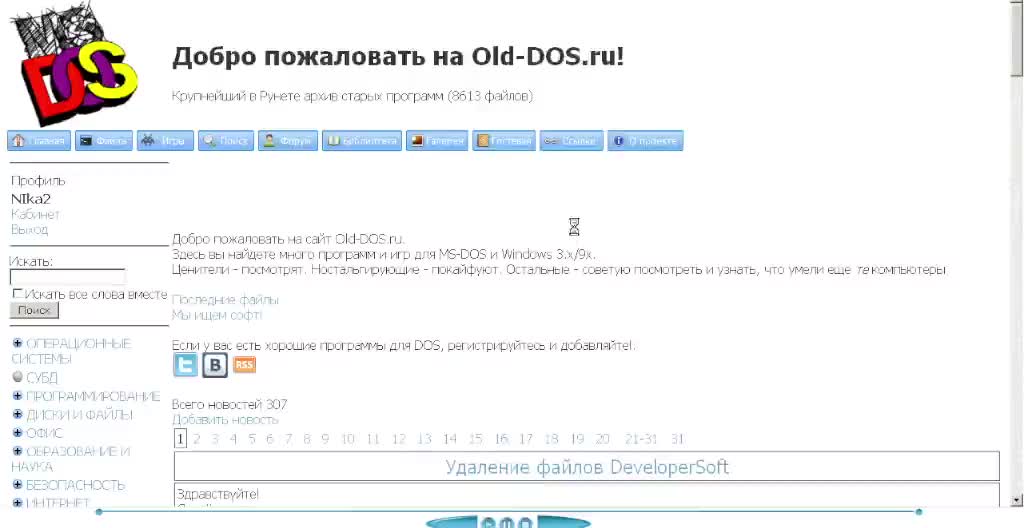Open the RSS feed icon
1024x528 pixels.
244,365
